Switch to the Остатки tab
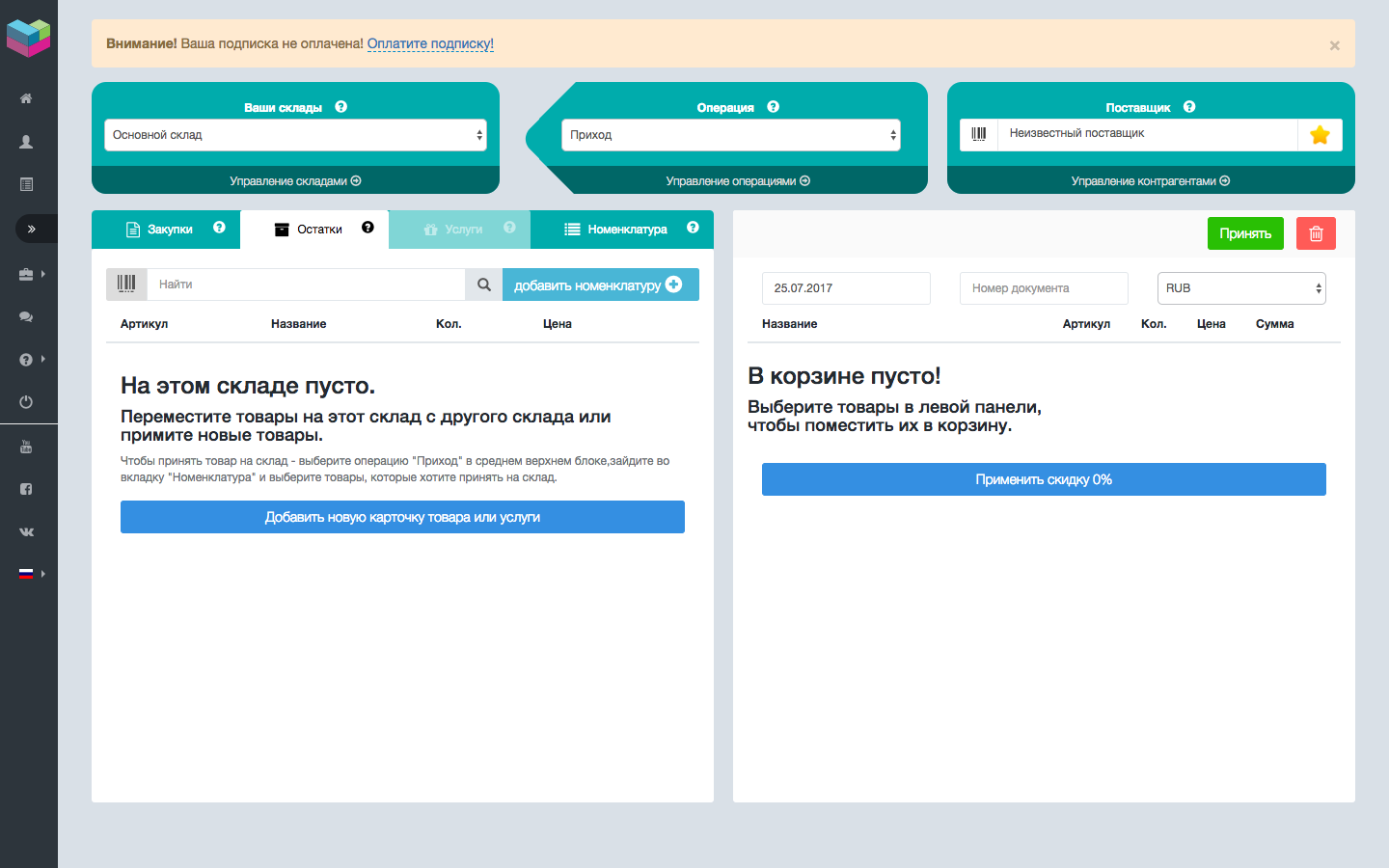The height and width of the screenshot is (868, 1389). click(314, 230)
